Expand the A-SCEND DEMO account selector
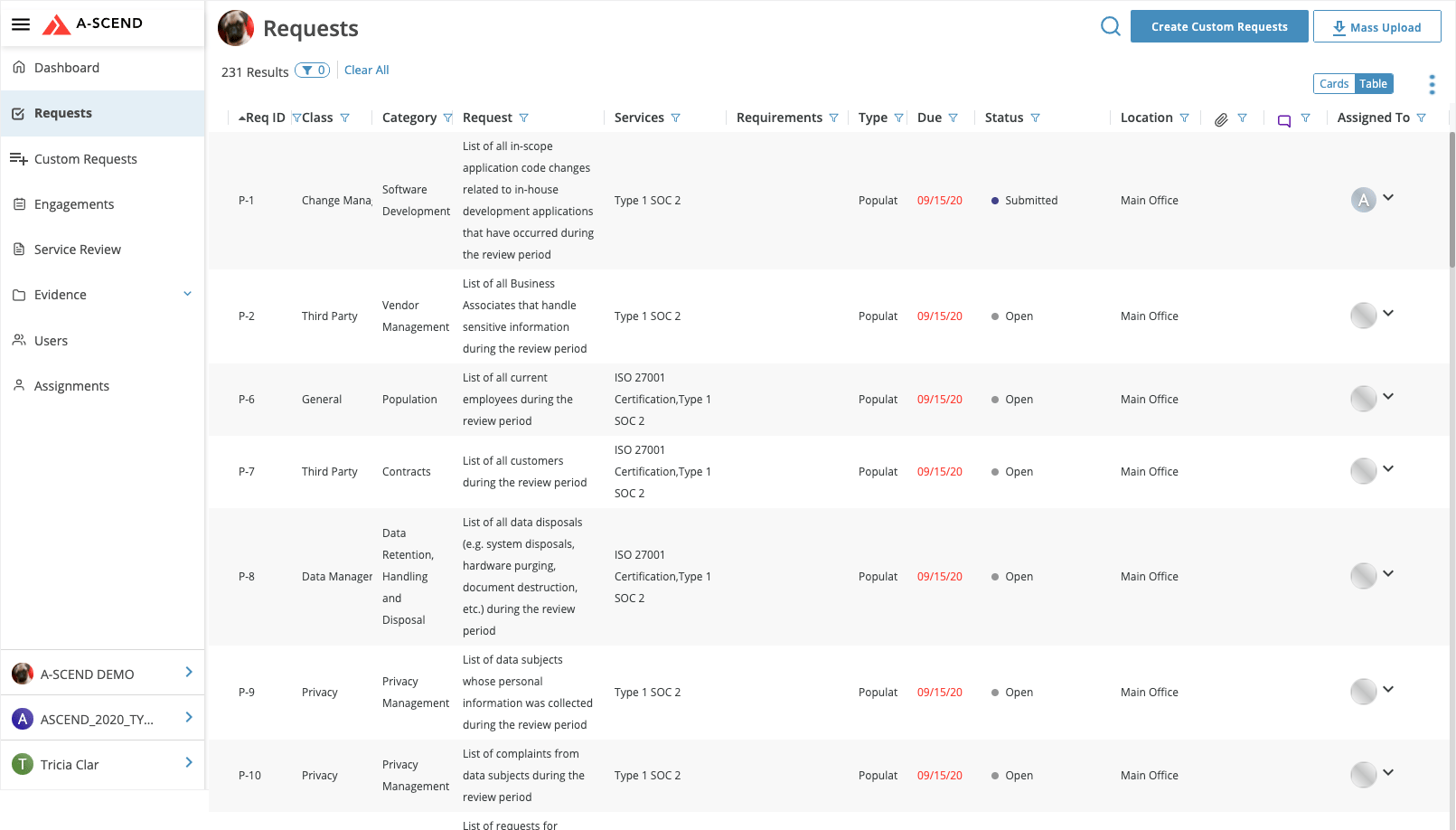 point(188,673)
